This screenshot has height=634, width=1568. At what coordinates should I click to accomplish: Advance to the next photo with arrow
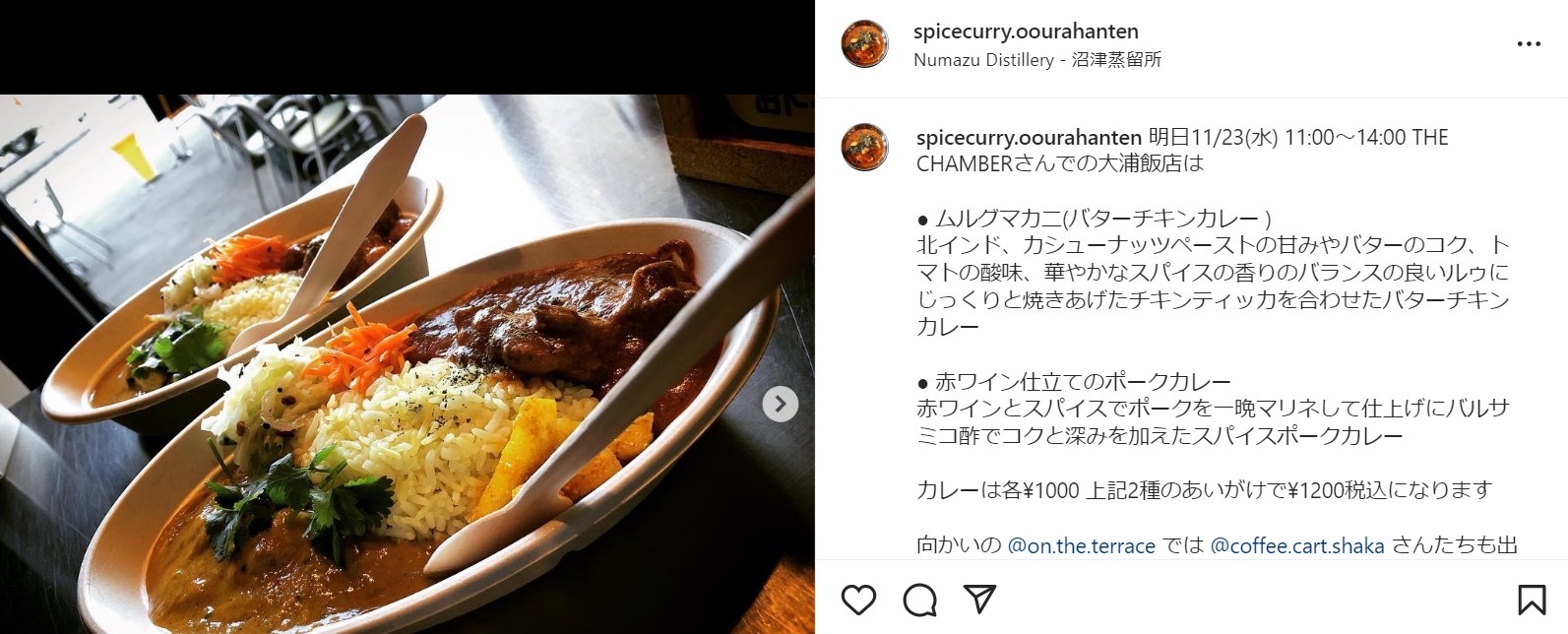(781, 404)
